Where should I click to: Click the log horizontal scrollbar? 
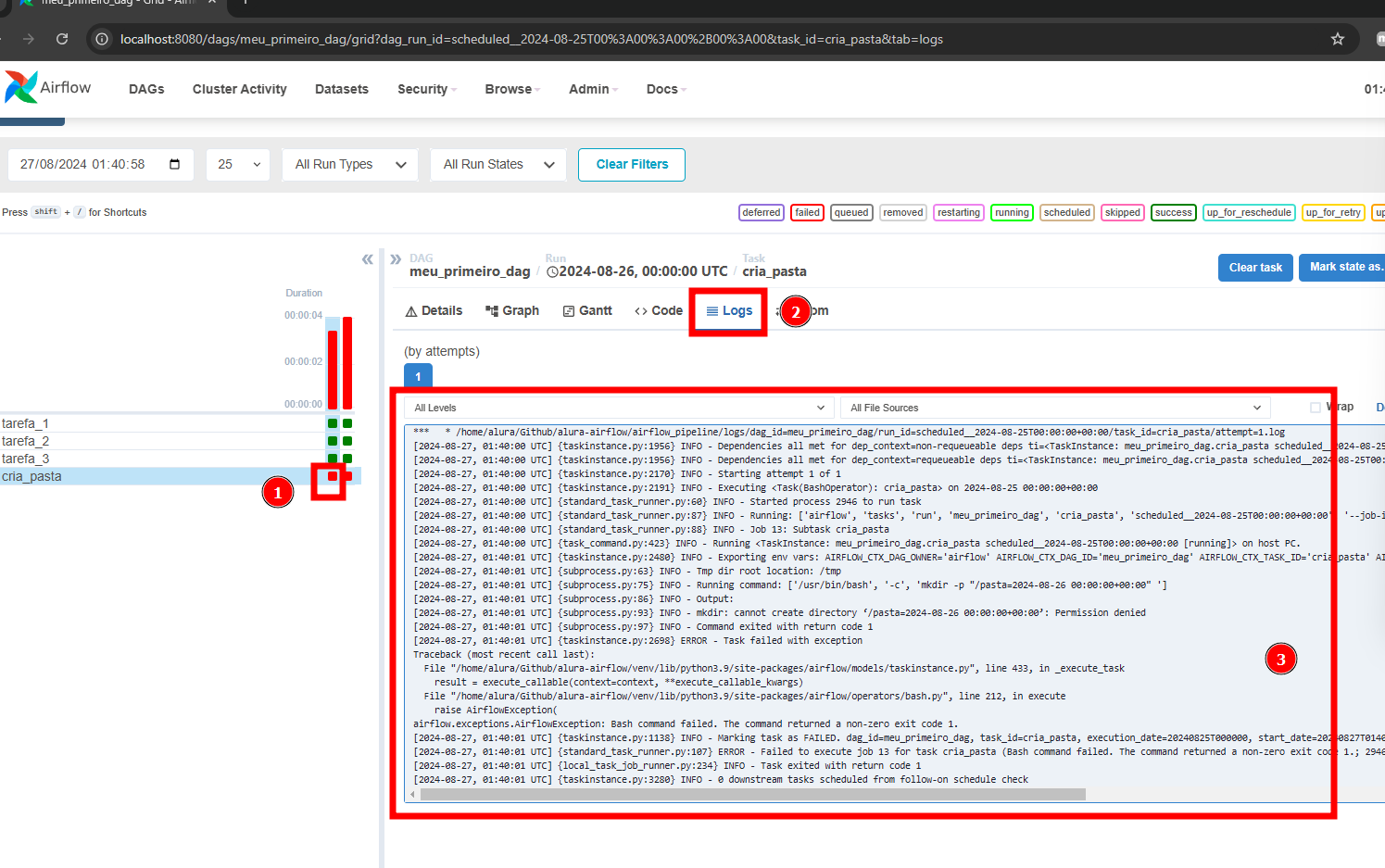pyautogui.click(x=752, y=795)
